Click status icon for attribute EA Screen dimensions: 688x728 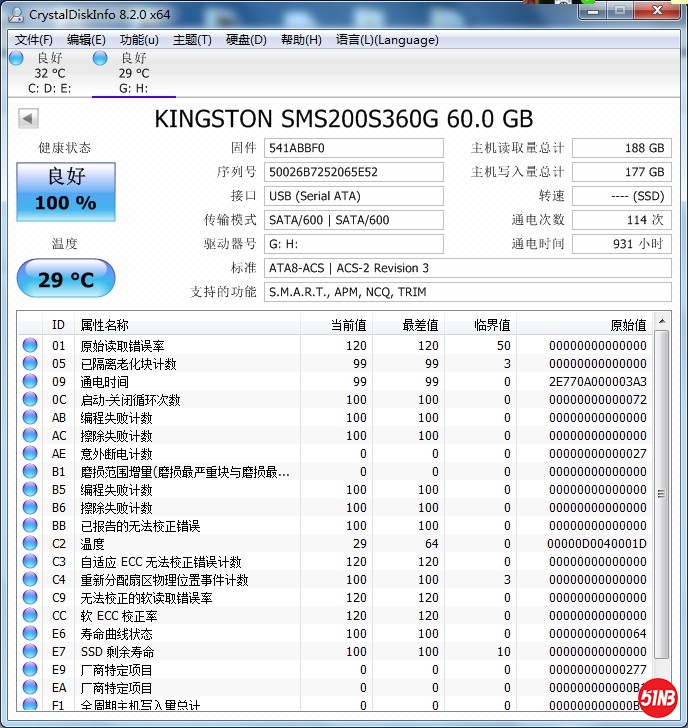[x=30, y=687]
